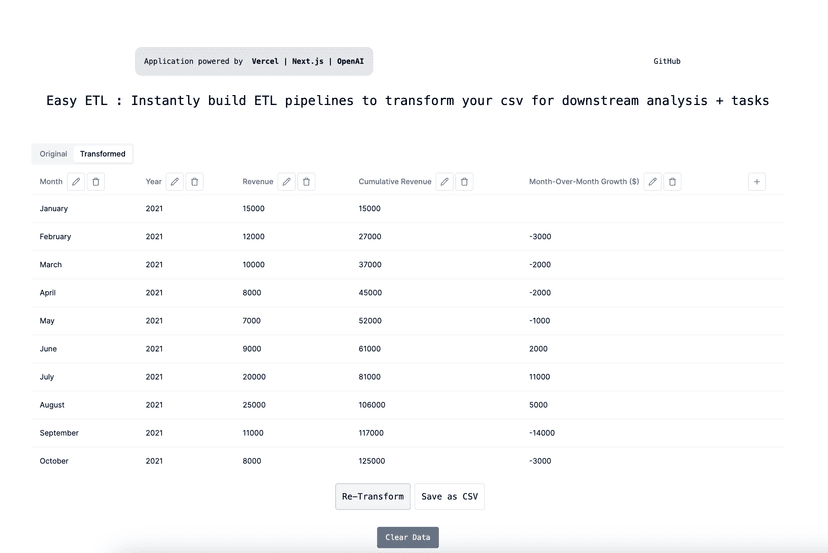The height and width of the screenshot is (553, 828).
Task: Click cumulative revenue value 37000
Action: pyautogui.click(x=370, y=265)
